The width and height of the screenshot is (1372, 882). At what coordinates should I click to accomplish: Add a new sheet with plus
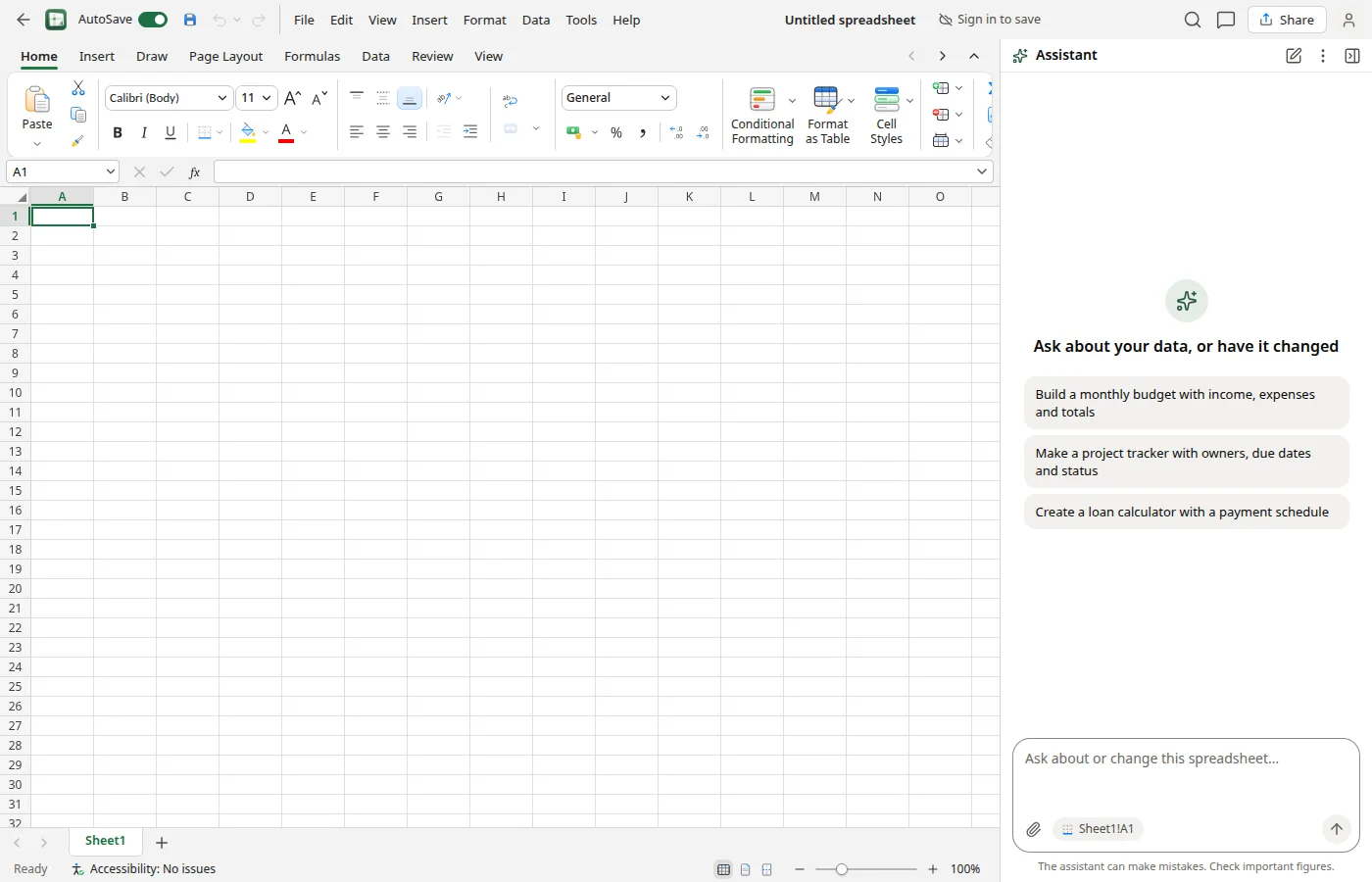click(x=162, y=842)
